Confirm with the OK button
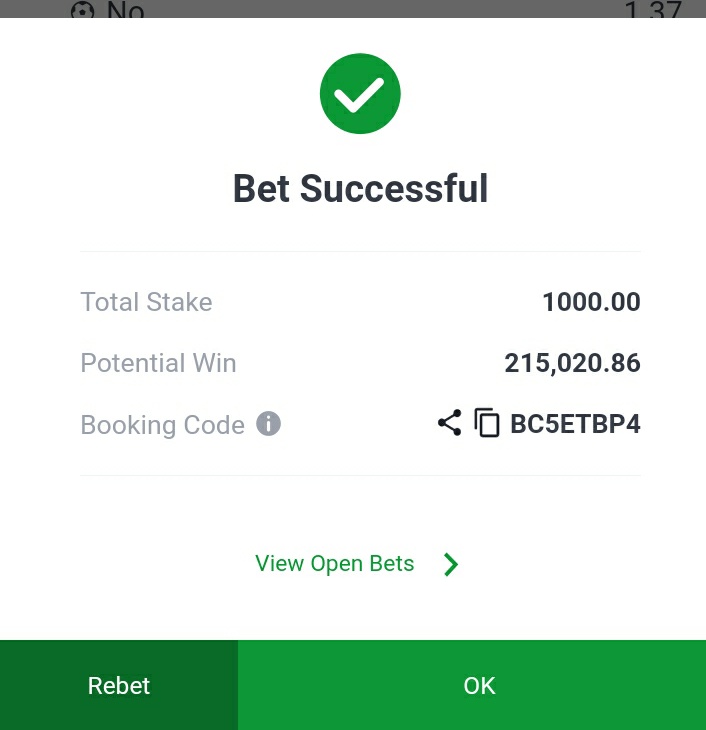Image resolution: width=706 pixels, height=730 pixels. click(x=472, y=685)
